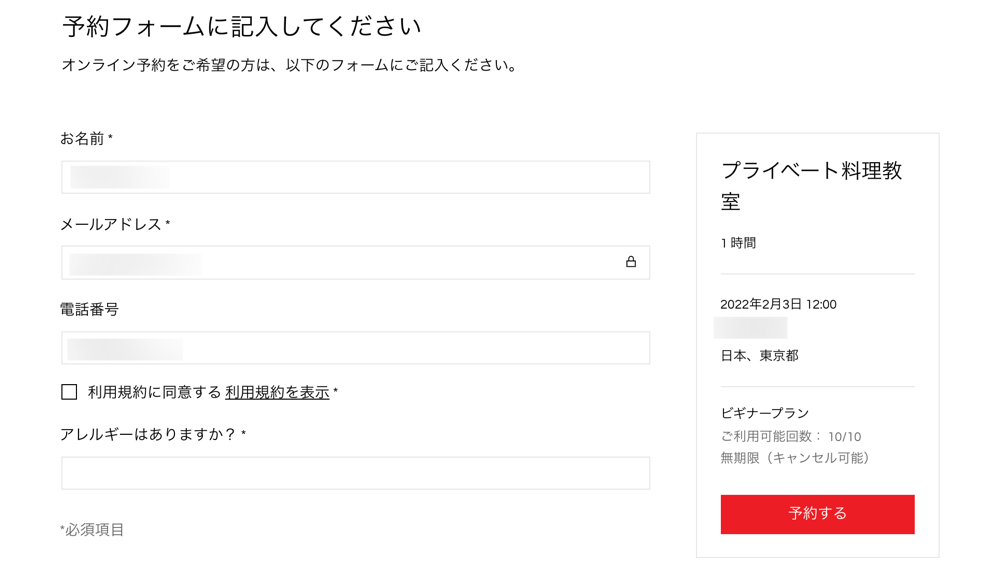Click the 無期限（キャンセル可能） note
1000x582 pixels.
(795, 458)
